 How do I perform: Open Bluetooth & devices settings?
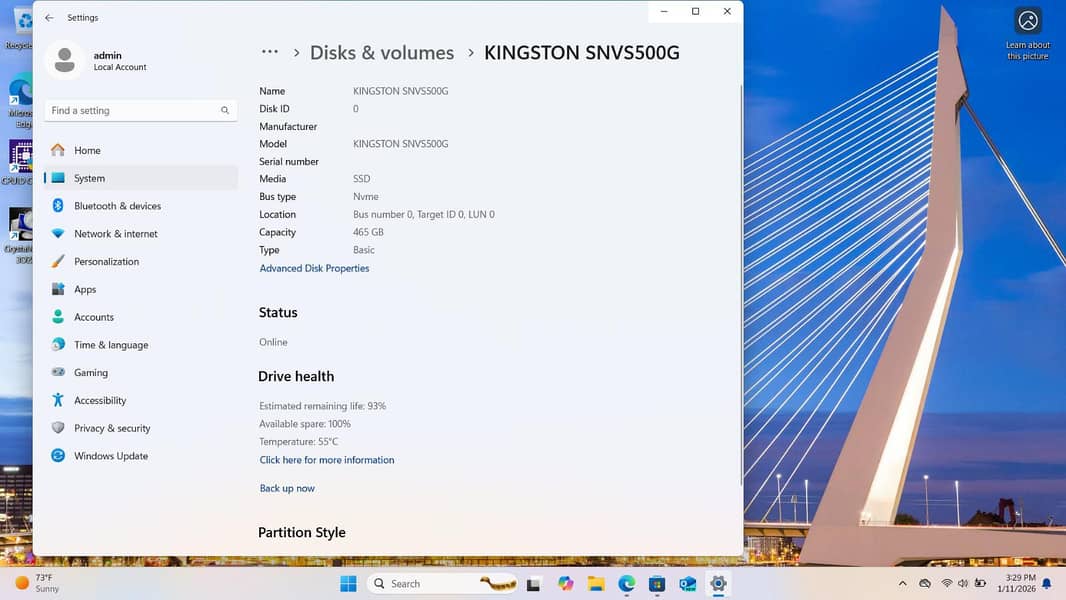tap(117, 205)
